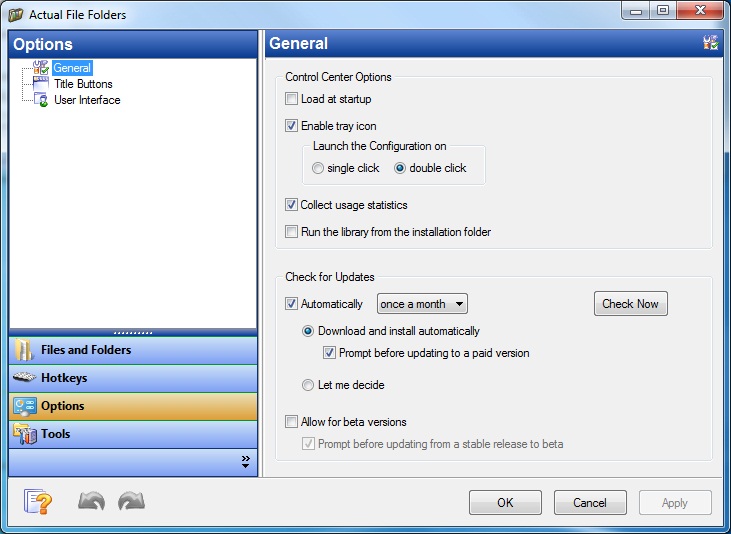
Task: Click the General header icon at top right
Action: click(x=710, y=43)
